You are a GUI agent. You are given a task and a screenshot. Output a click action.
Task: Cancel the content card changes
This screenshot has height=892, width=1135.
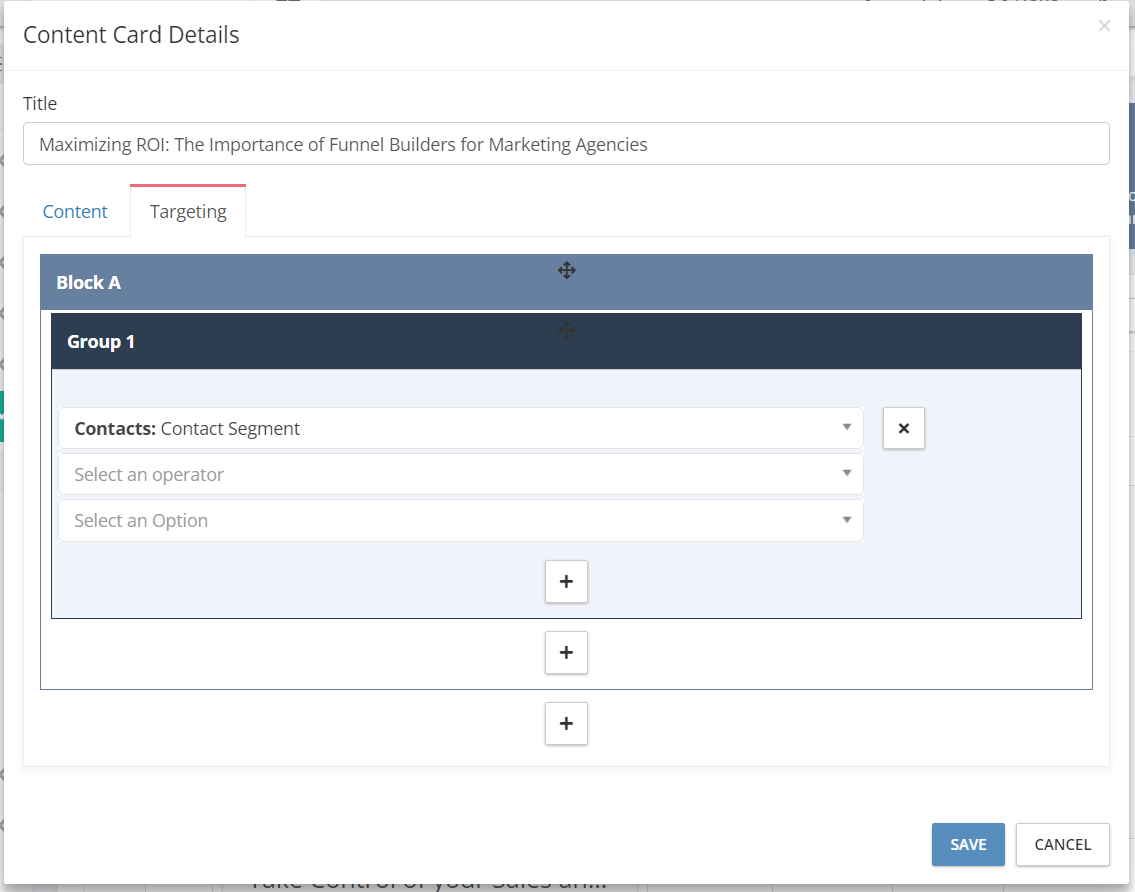coord(1062,844)
